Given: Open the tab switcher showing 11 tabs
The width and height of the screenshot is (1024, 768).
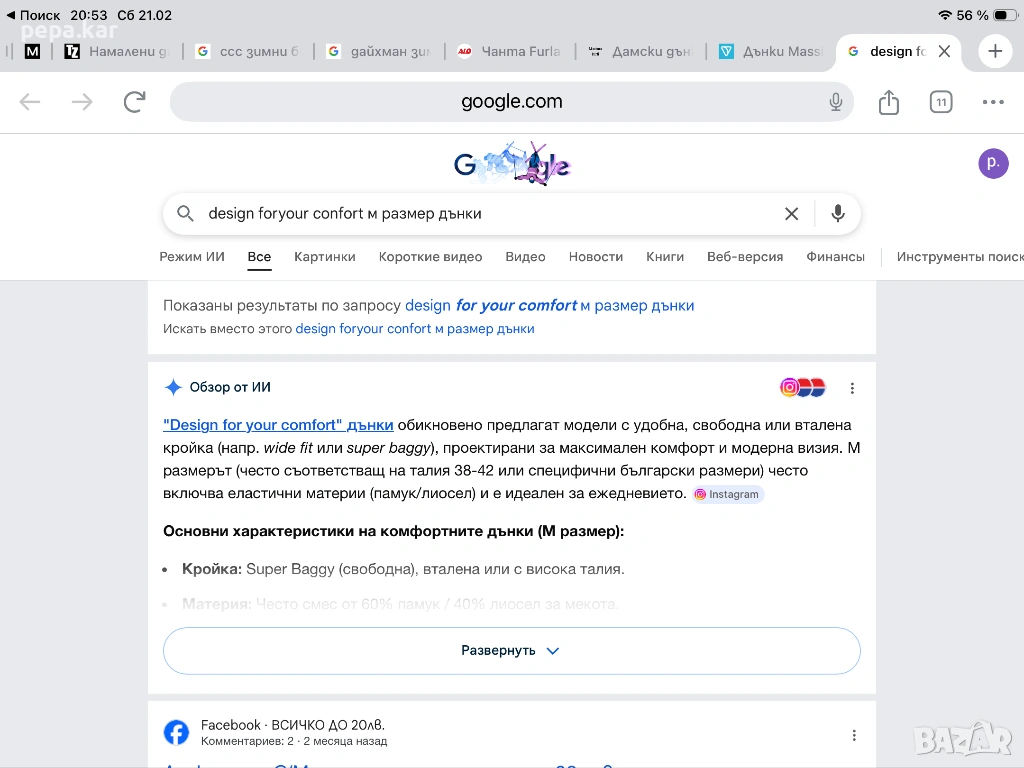Looking at the screenshot, I should point(941,101).
